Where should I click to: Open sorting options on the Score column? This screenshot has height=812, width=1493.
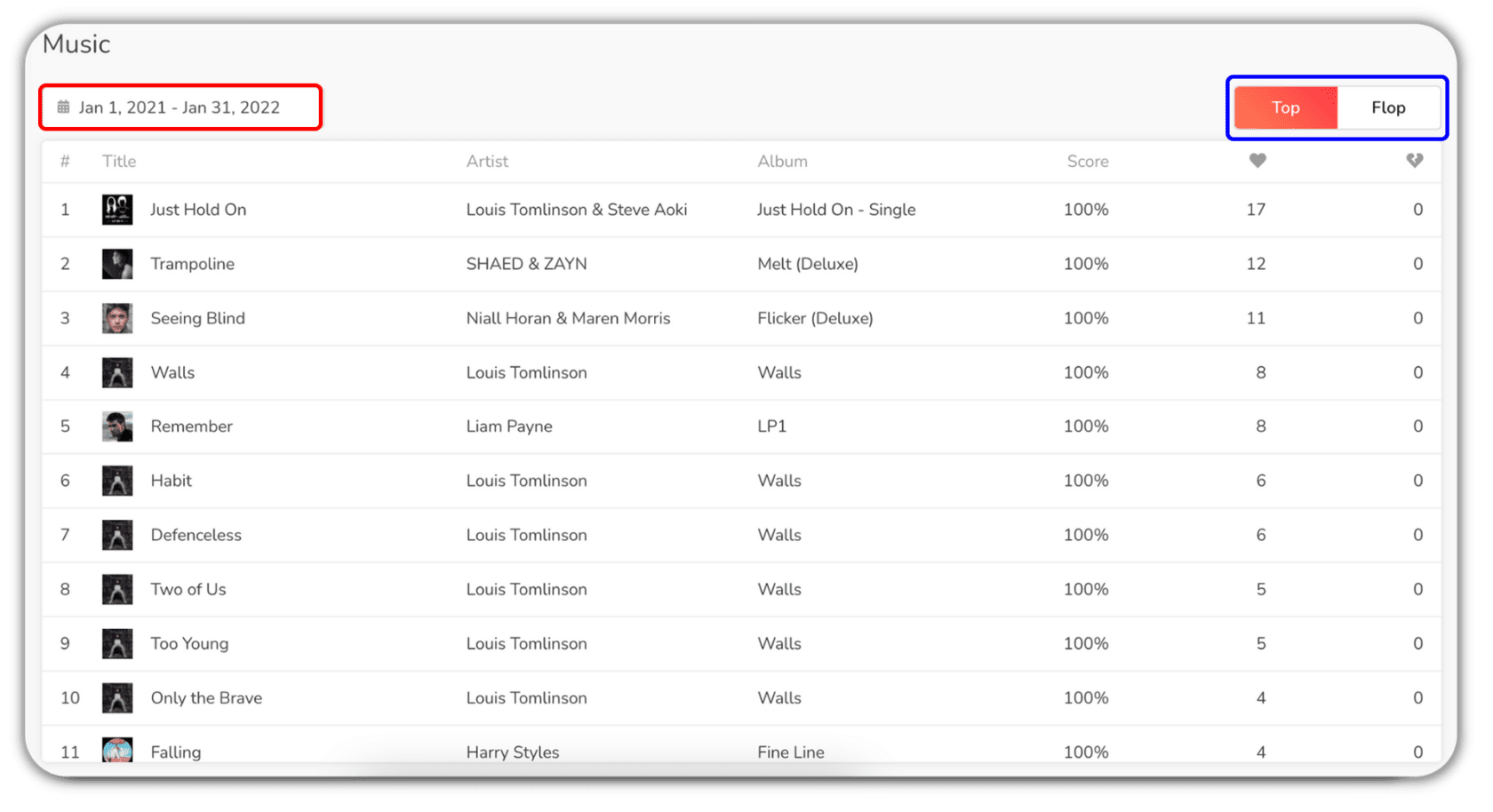coord(1087,161)
